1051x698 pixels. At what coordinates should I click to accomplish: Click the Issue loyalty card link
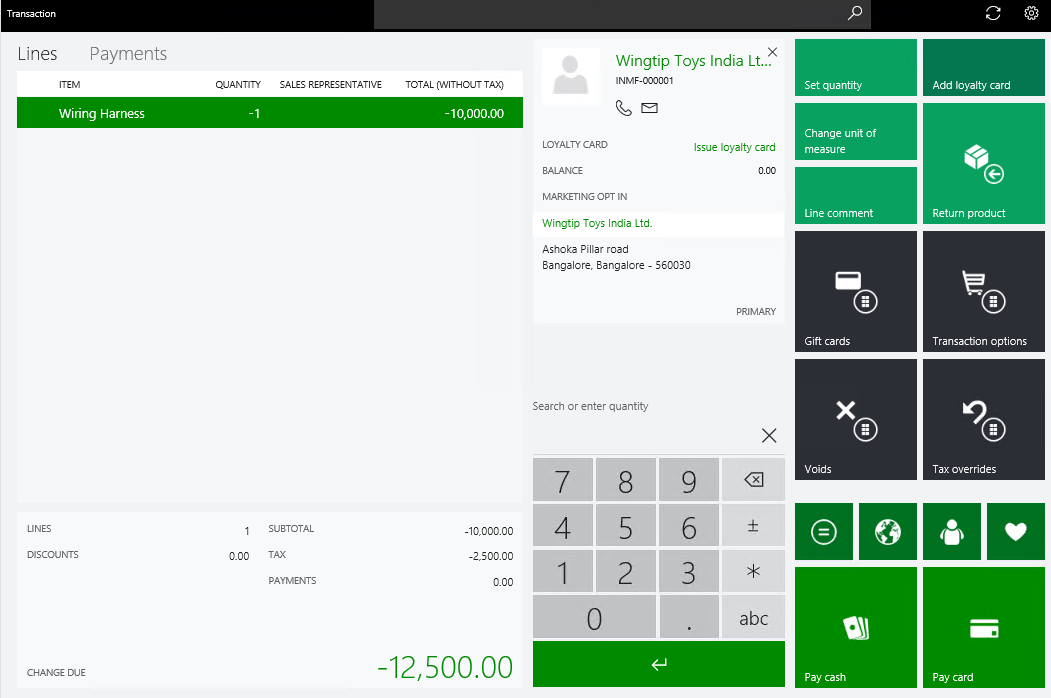(735, 146)
